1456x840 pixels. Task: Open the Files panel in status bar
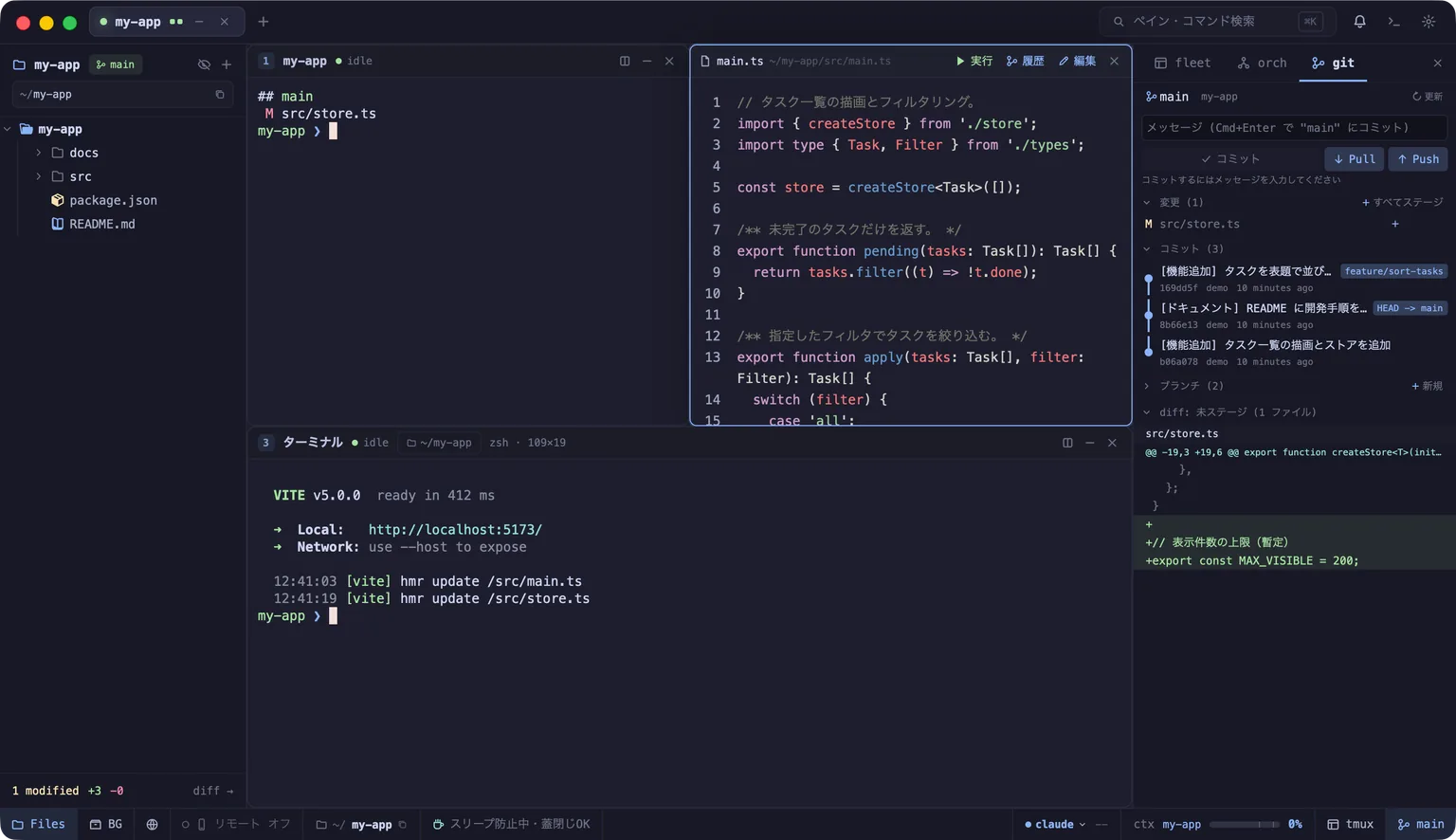tap(39, 824)
